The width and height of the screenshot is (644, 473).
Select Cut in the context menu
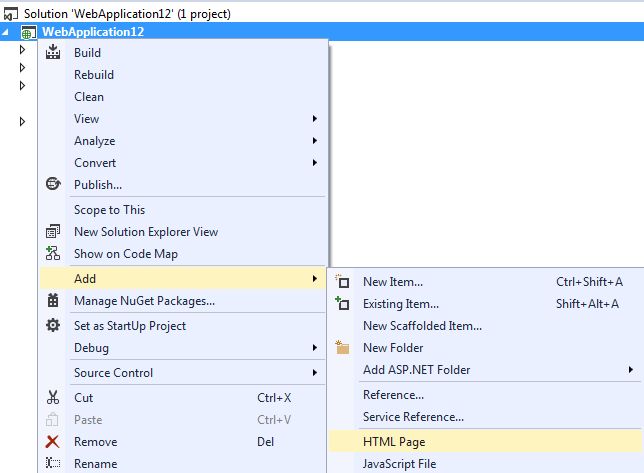pyautogui.click(x=184, y=397)
